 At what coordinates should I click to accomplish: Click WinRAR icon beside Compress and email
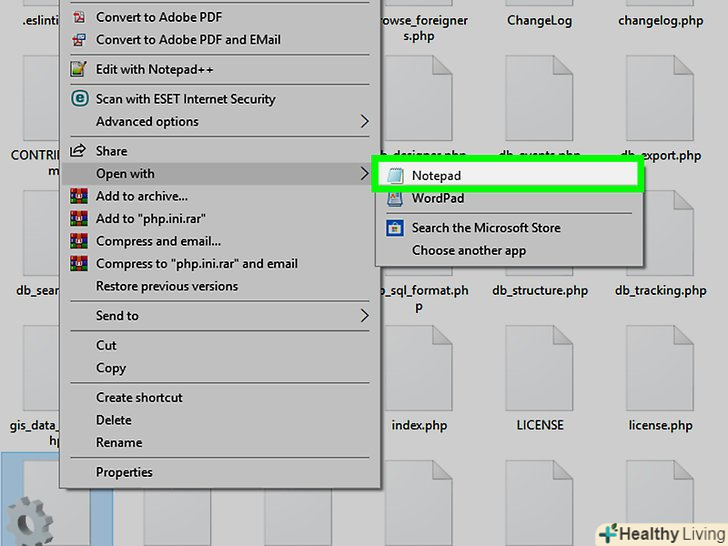click(x=79, y=241)
